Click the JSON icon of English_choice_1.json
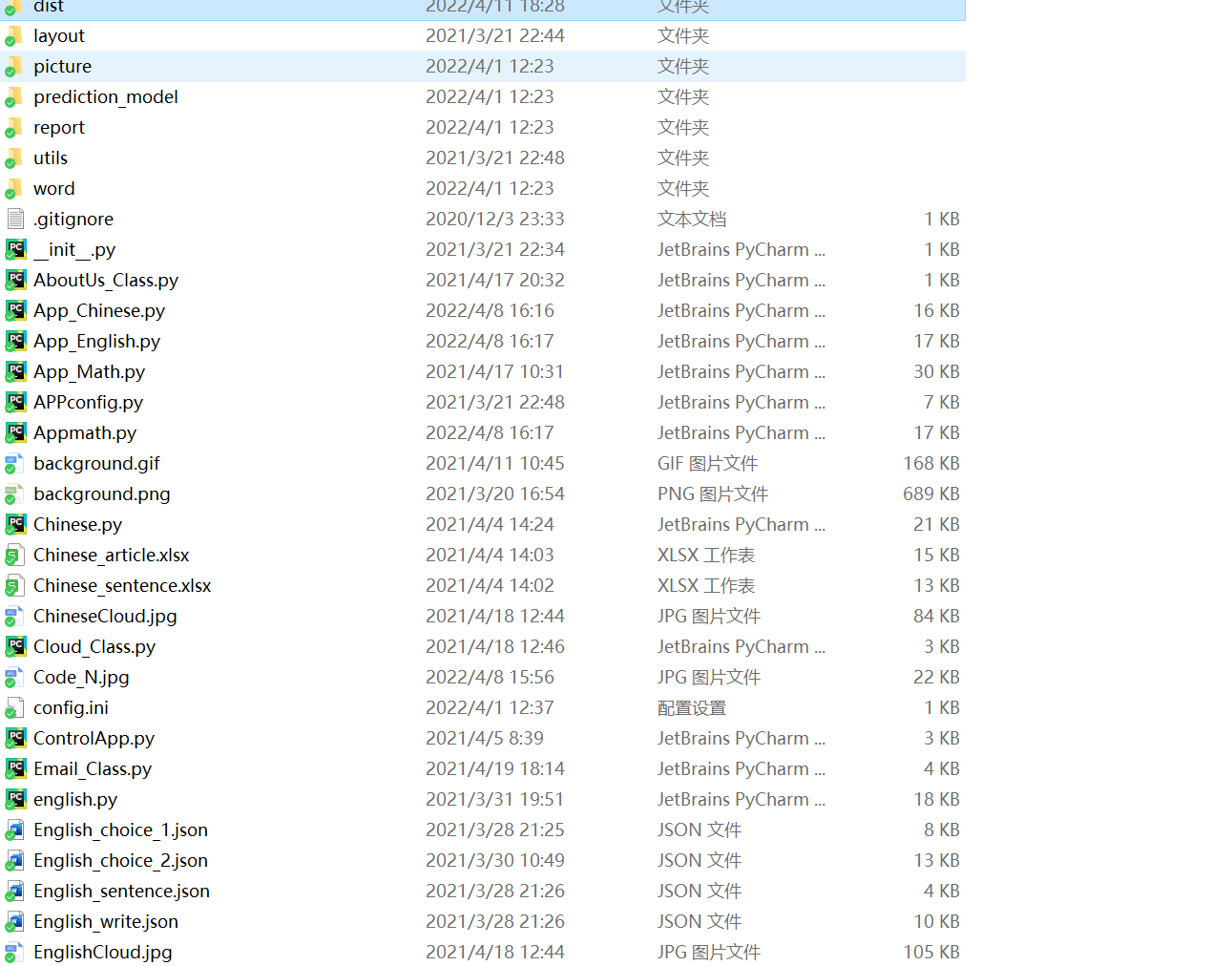This screenshot has height=966, width=1232. [x=14, y=830]
